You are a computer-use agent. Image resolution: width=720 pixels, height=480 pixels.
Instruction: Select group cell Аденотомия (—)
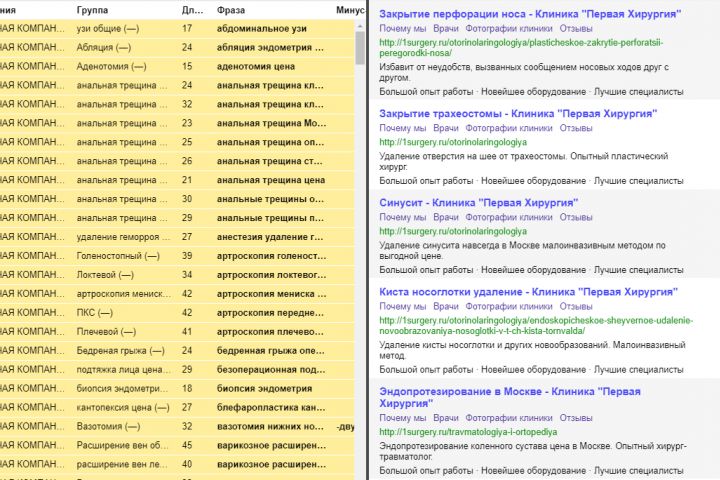tap(112, 67)
